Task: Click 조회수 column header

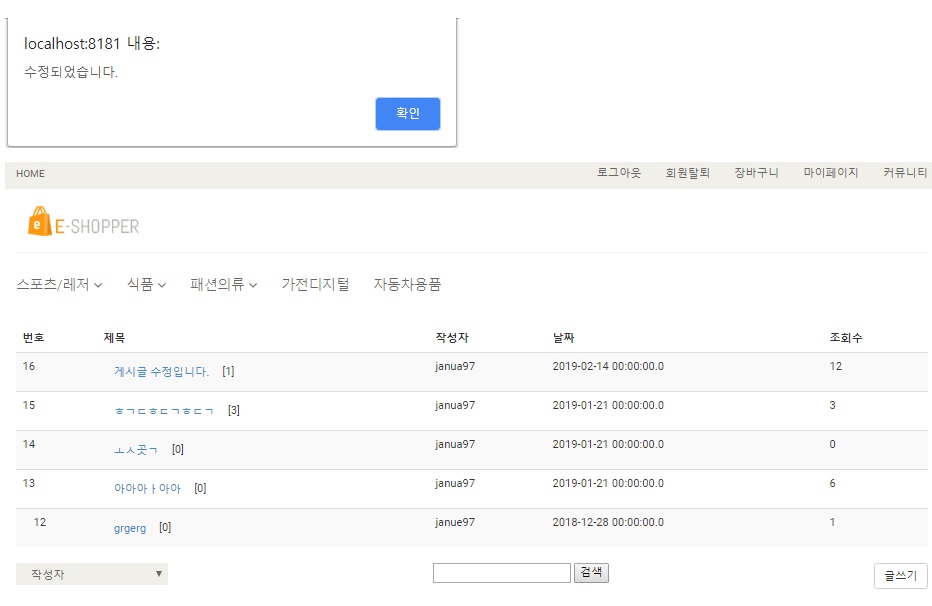Action: tap(846, 337)
